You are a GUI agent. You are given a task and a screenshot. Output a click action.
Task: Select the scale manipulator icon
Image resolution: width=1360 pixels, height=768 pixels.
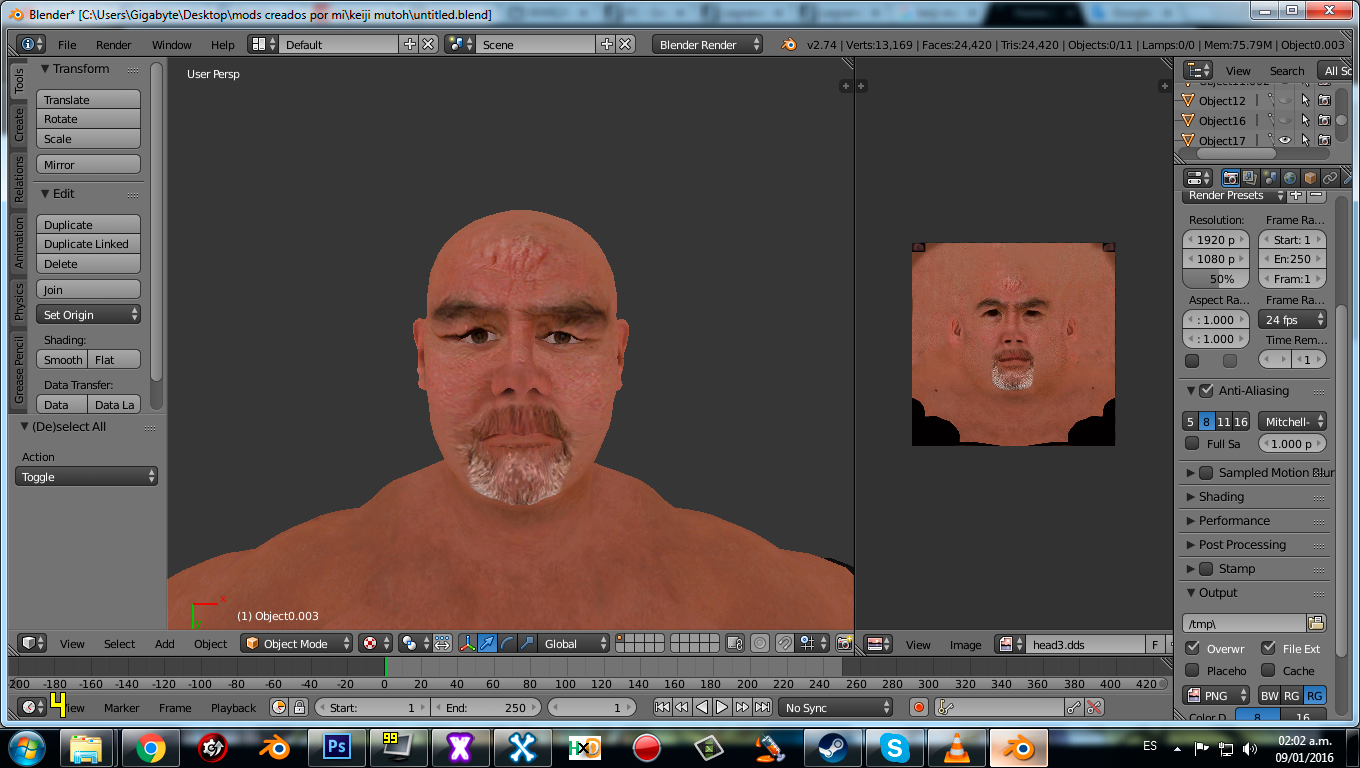tap(527, 644)
